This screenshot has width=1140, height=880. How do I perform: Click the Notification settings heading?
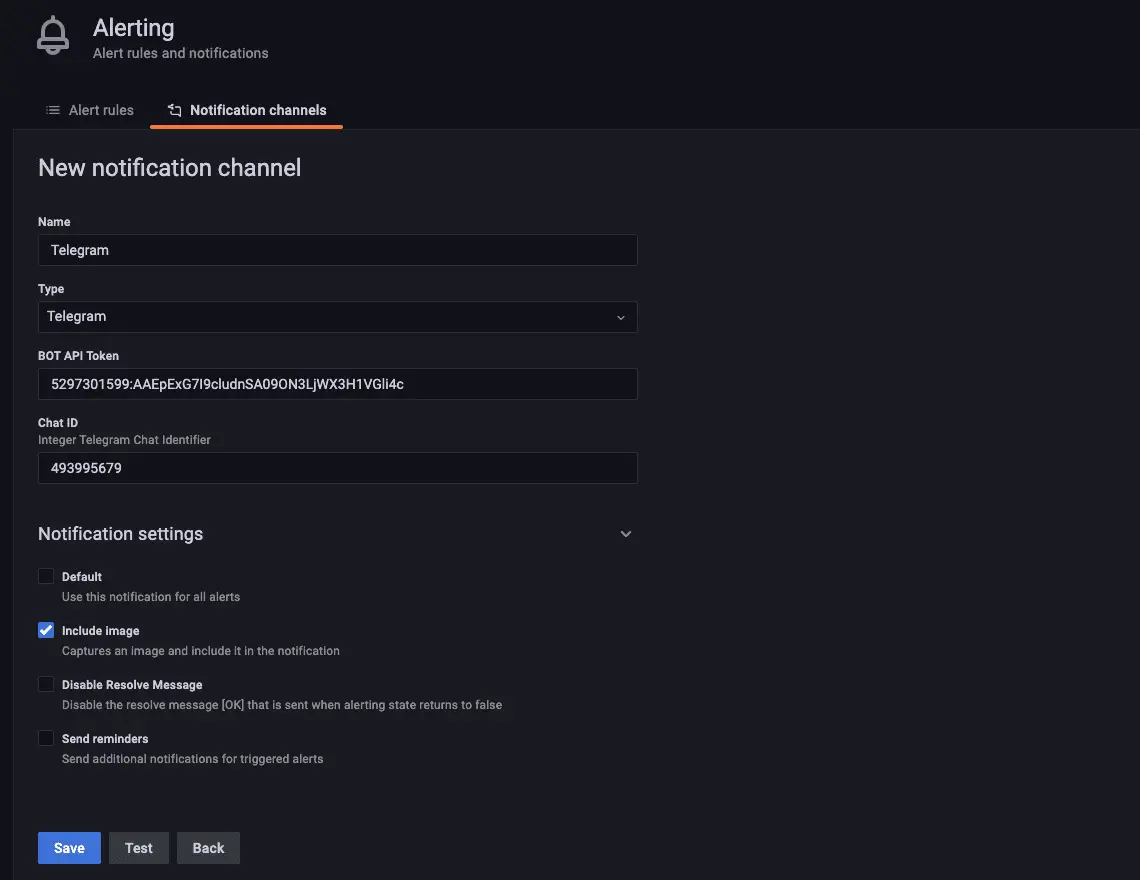pos(120,534)
